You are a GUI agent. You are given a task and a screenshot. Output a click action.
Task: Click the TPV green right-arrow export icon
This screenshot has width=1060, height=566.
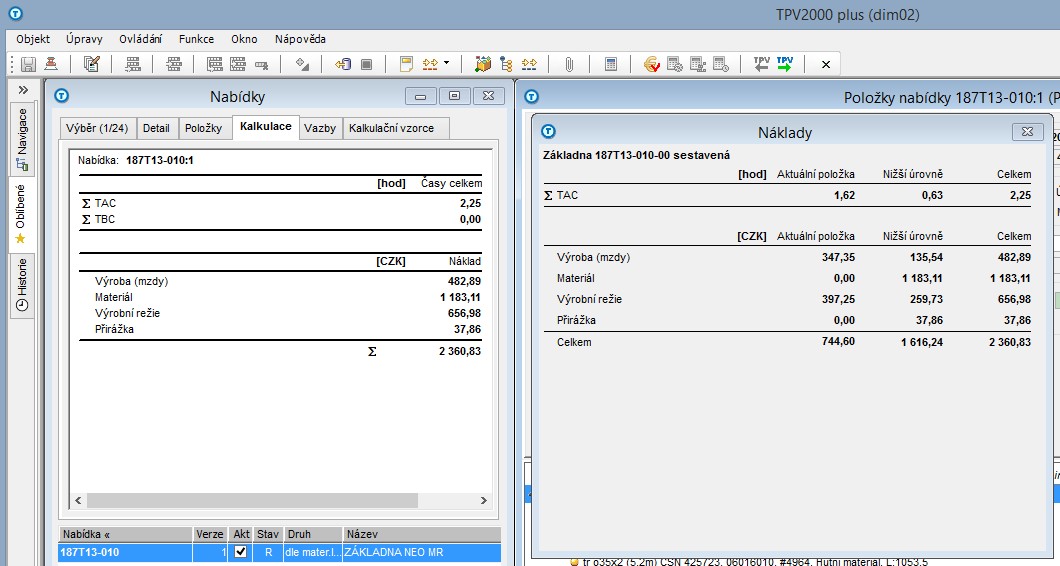pos(785,64)
